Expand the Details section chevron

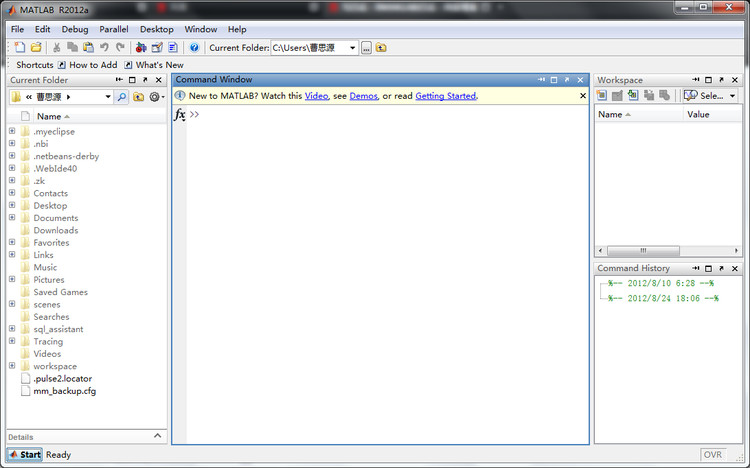pos(157,436)
